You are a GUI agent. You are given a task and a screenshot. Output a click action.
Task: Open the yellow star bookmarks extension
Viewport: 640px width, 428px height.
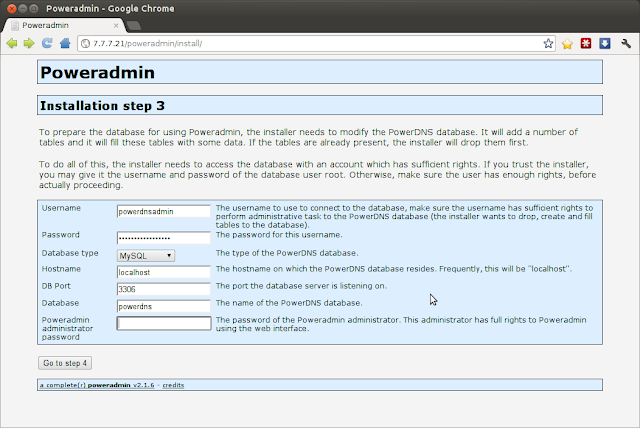(x=567, y=44)
